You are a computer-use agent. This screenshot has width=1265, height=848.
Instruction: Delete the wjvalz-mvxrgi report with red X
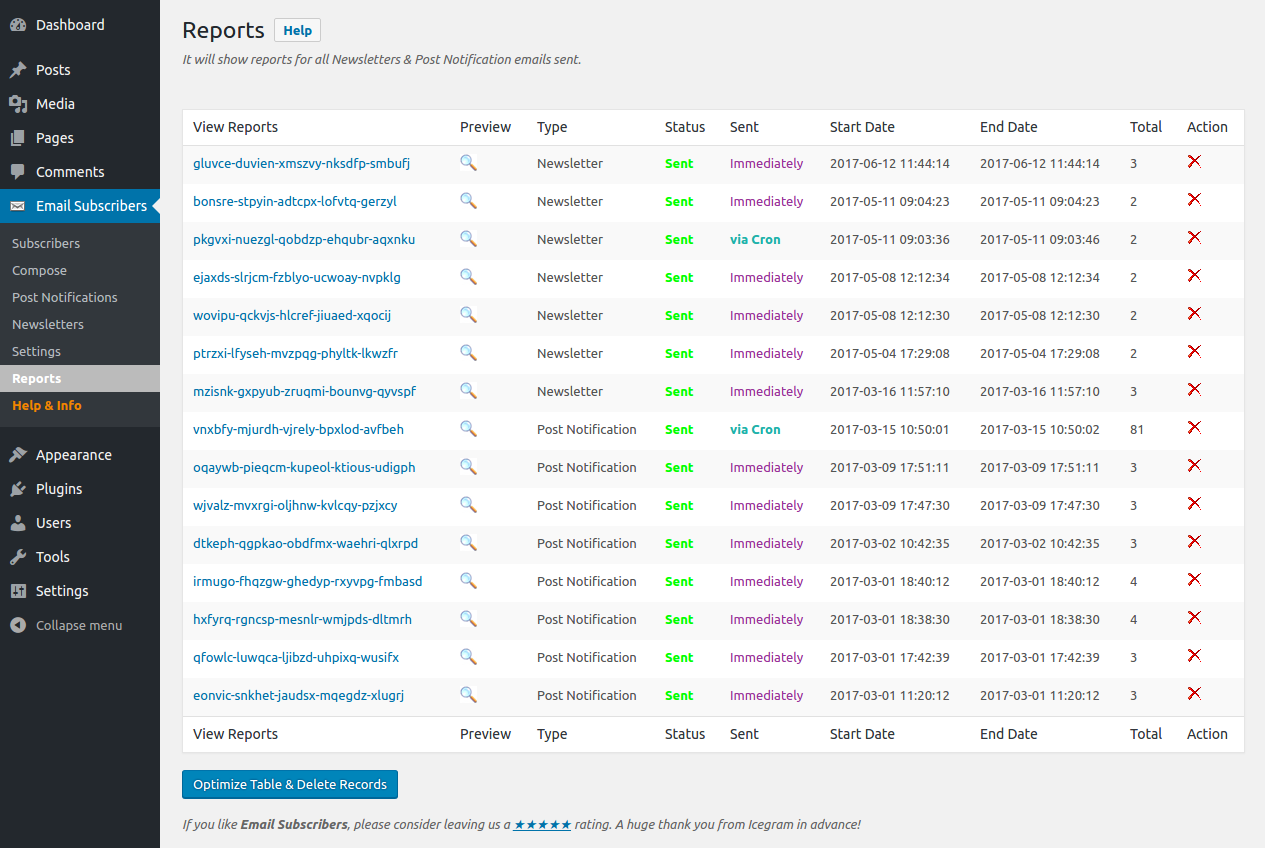1194,503
